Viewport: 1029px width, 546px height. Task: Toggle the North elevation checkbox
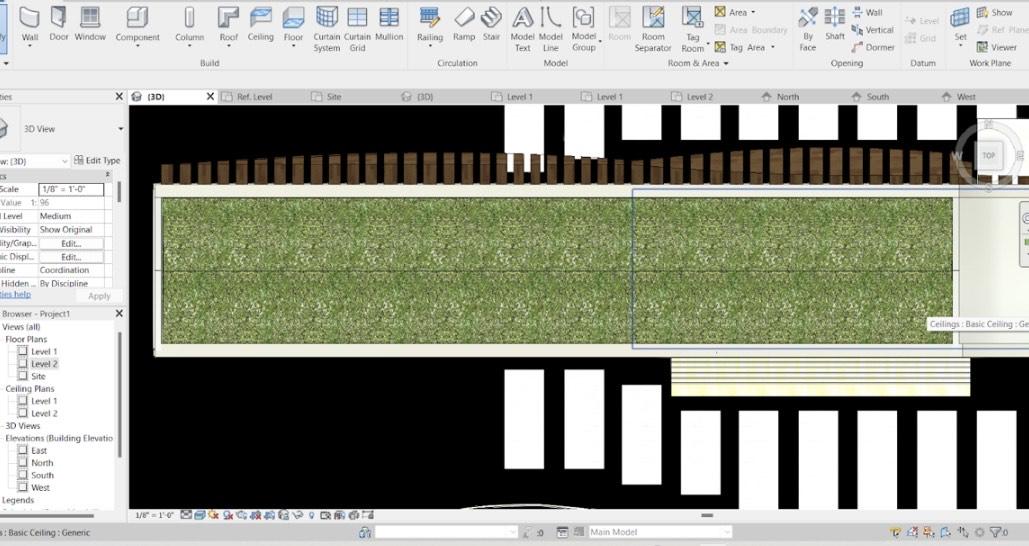23,463
